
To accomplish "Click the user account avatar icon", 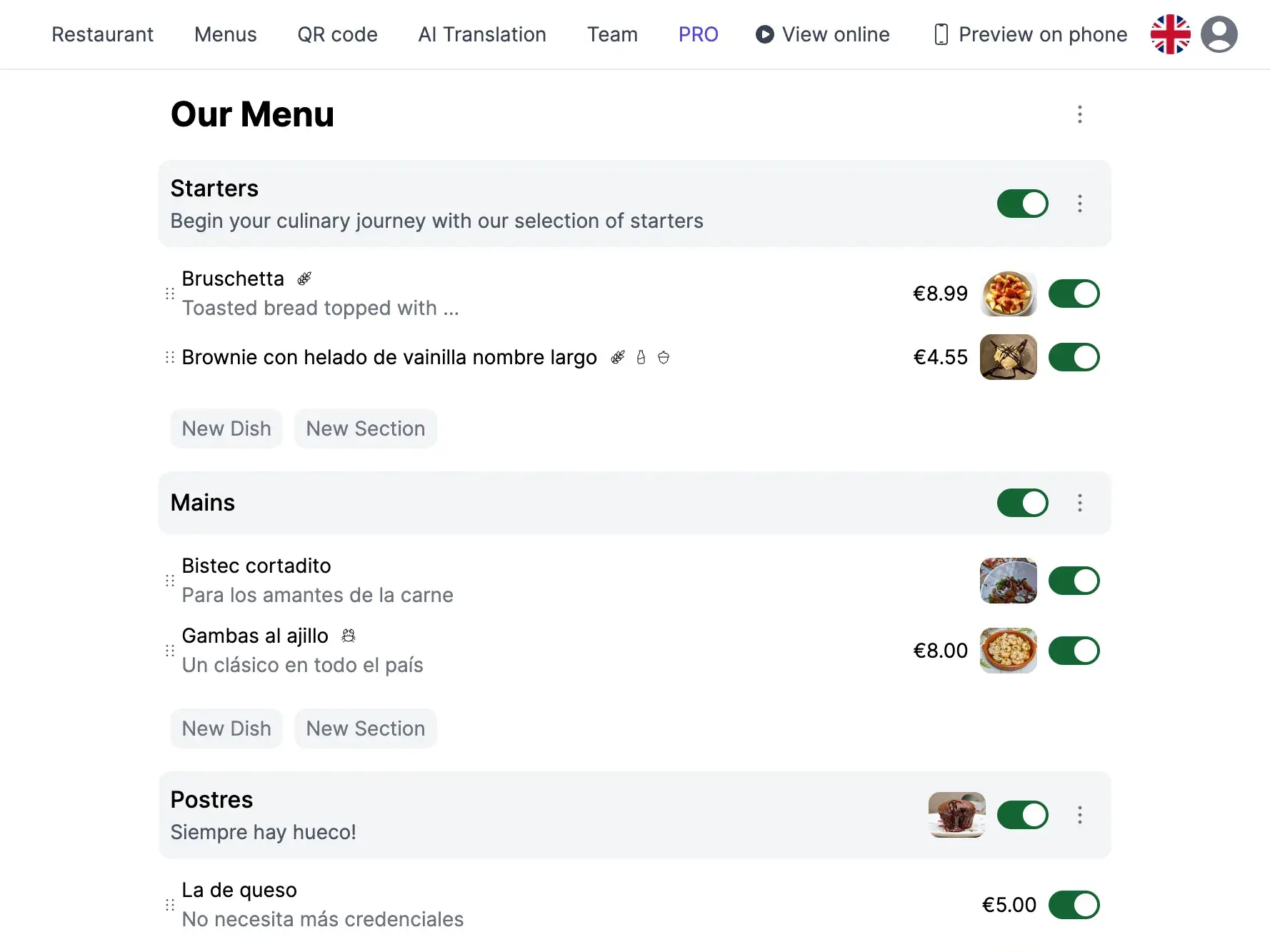I will 1220,34.
